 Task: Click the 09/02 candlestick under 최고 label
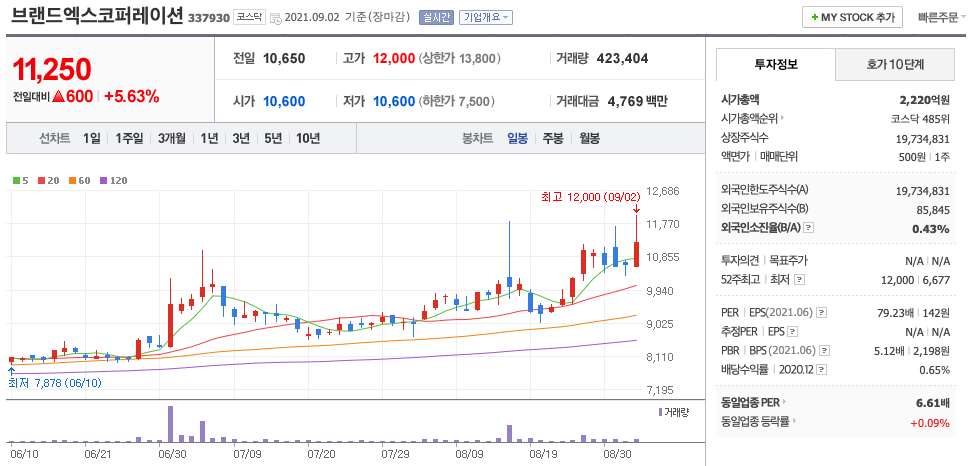636,241
